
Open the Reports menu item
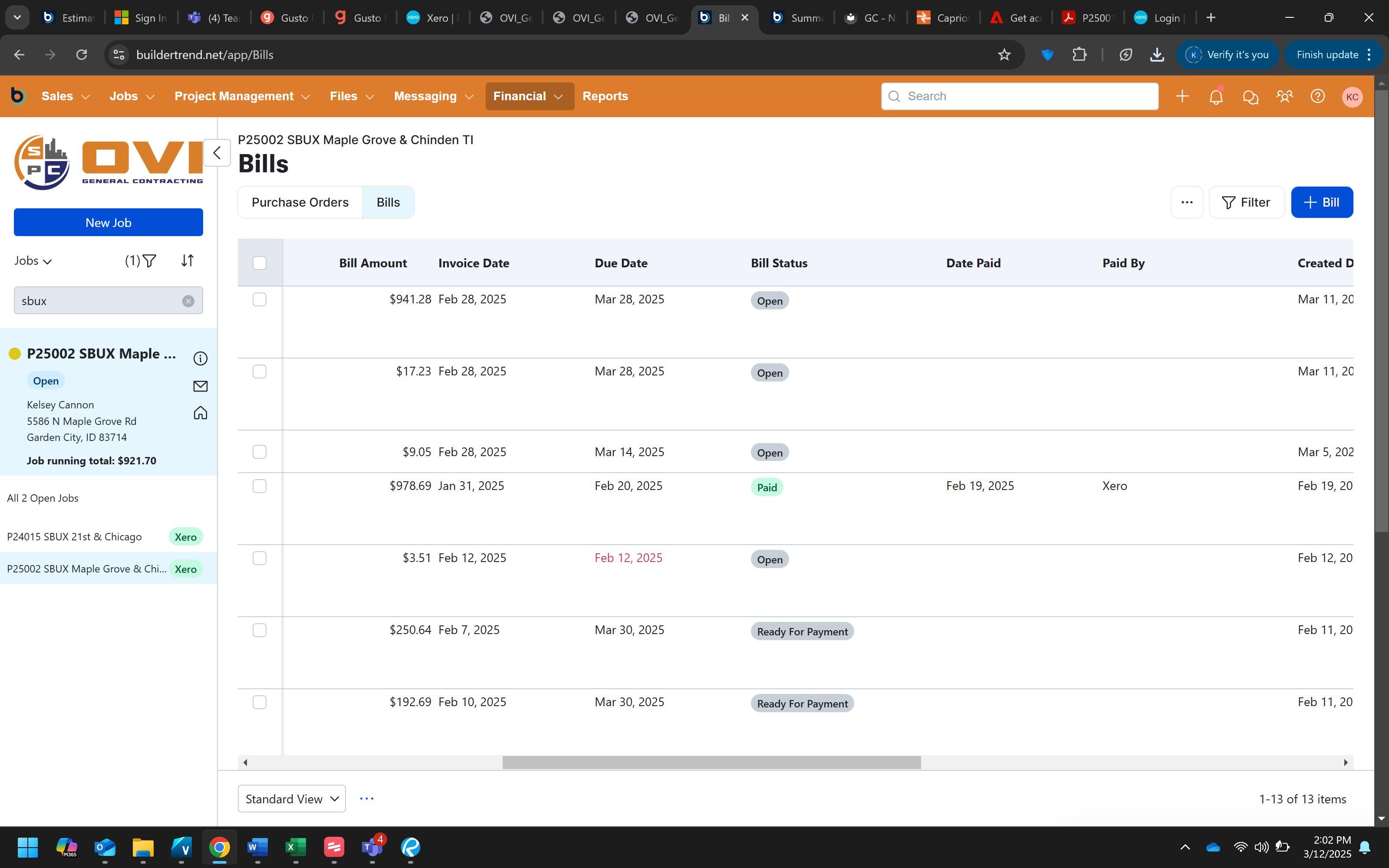pos(605,96)
